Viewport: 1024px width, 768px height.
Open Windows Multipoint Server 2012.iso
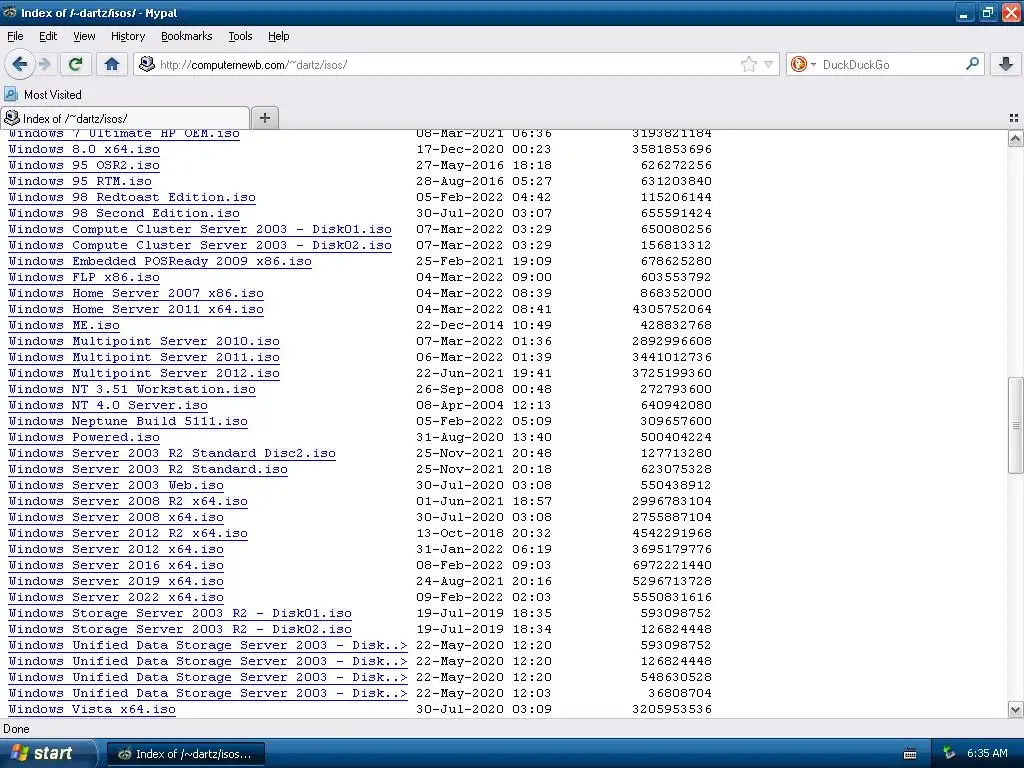144,374
